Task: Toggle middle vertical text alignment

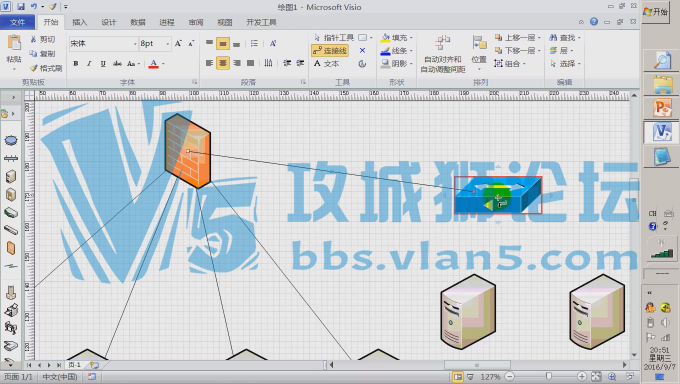Action: [x=222, y=43]
